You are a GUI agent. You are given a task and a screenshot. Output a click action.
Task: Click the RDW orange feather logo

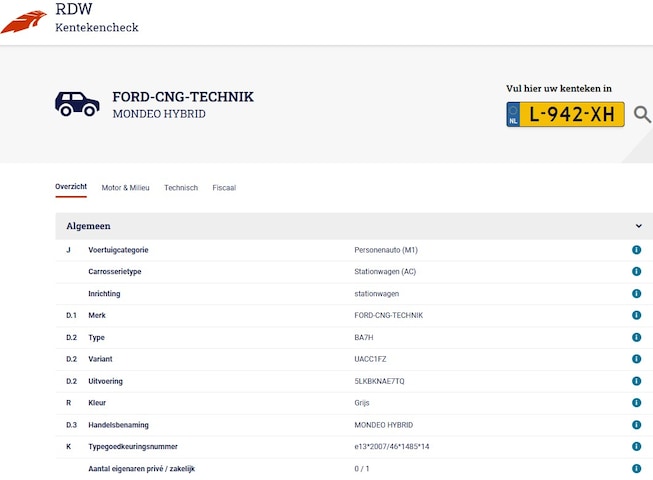(24, 22)
